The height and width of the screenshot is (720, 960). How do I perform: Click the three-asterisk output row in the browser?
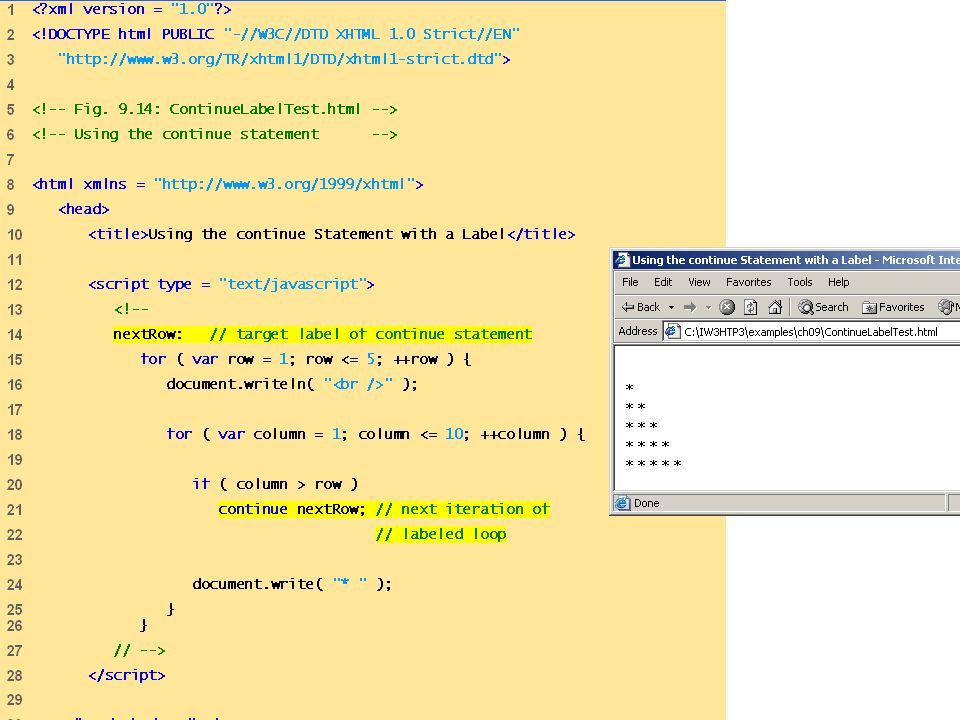[642, 426]
